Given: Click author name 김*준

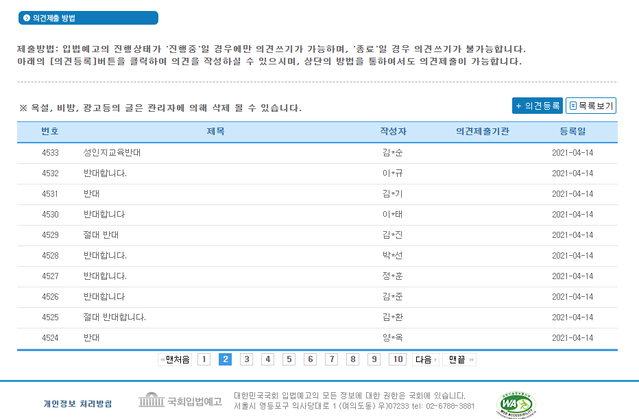Looking at the screenshot, I should click(392, 297).
